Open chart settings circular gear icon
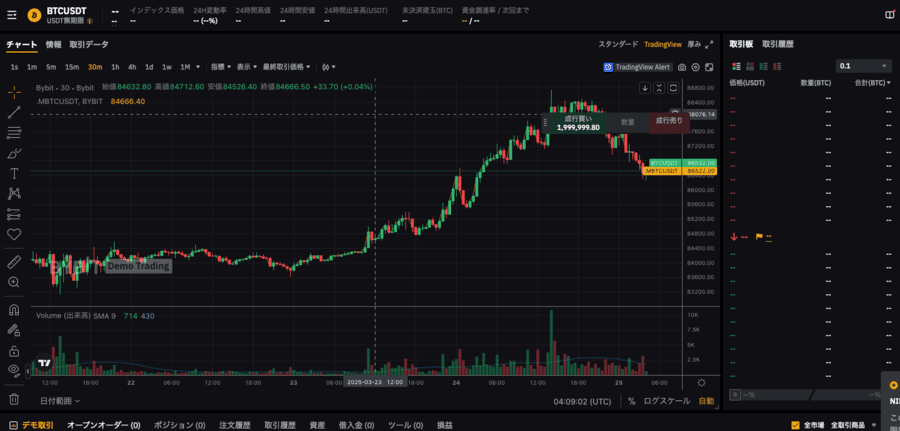This screenshot has height=431, width=900. click(696, 67)
